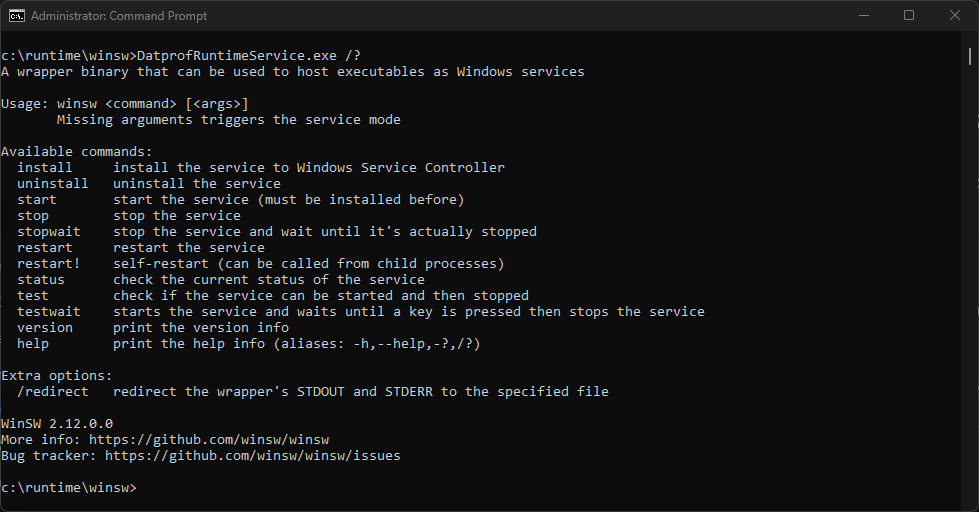Select the "testwait" command name
The width and height of the screenshot is (979, 512).
click(49, 312)
